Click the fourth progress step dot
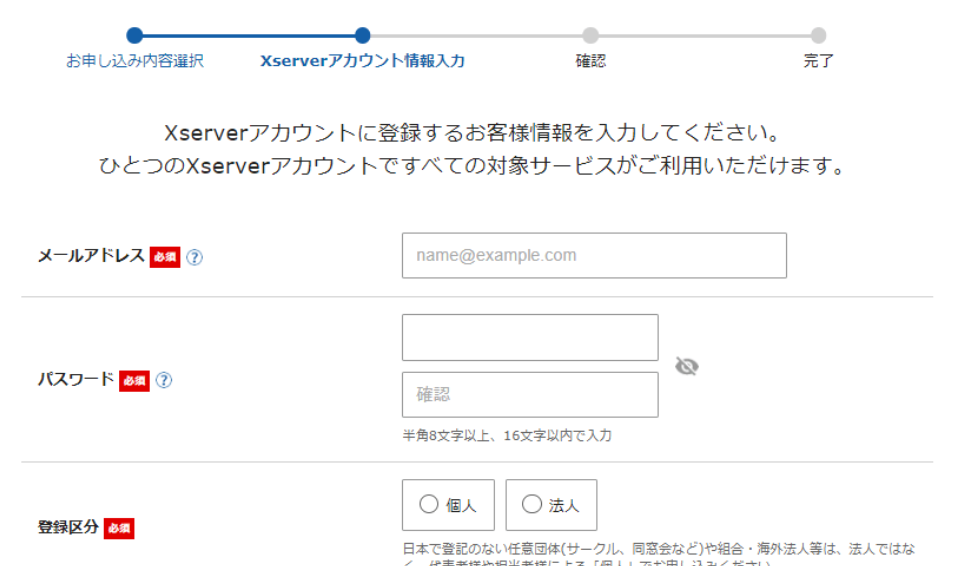The height and width of the screenshot is (566, 966). 818,36
